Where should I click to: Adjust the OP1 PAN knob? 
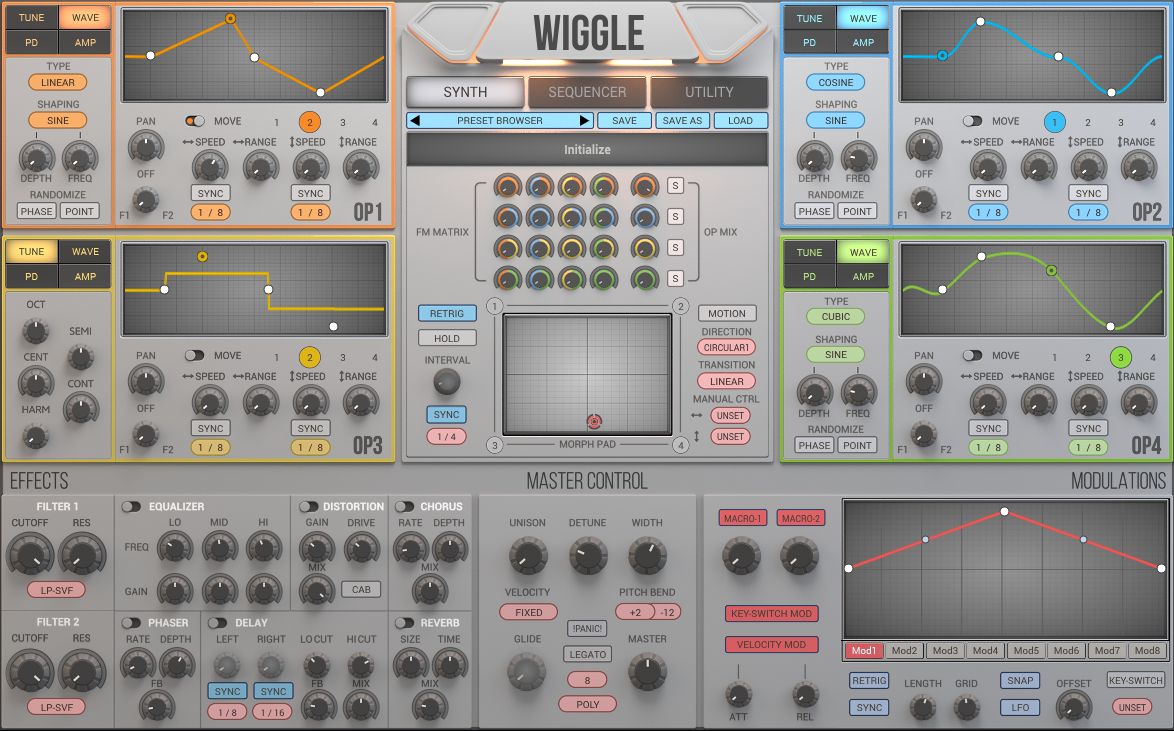click(146, 146)
